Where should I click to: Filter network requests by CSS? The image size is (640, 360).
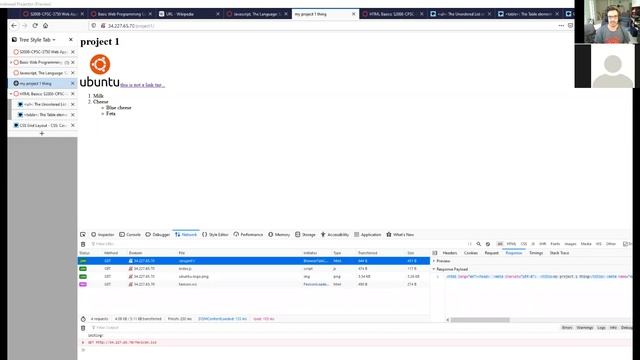coord(524,244)
